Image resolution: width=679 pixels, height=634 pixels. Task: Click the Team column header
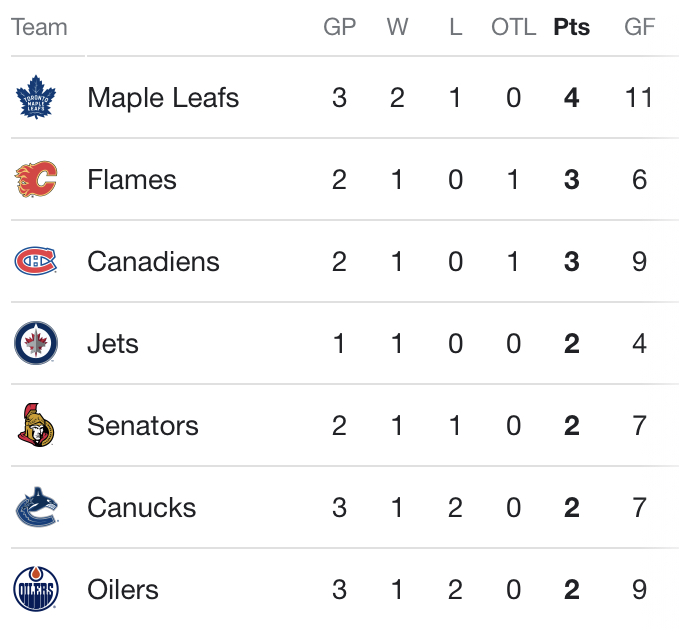click(x=39, y=27)
